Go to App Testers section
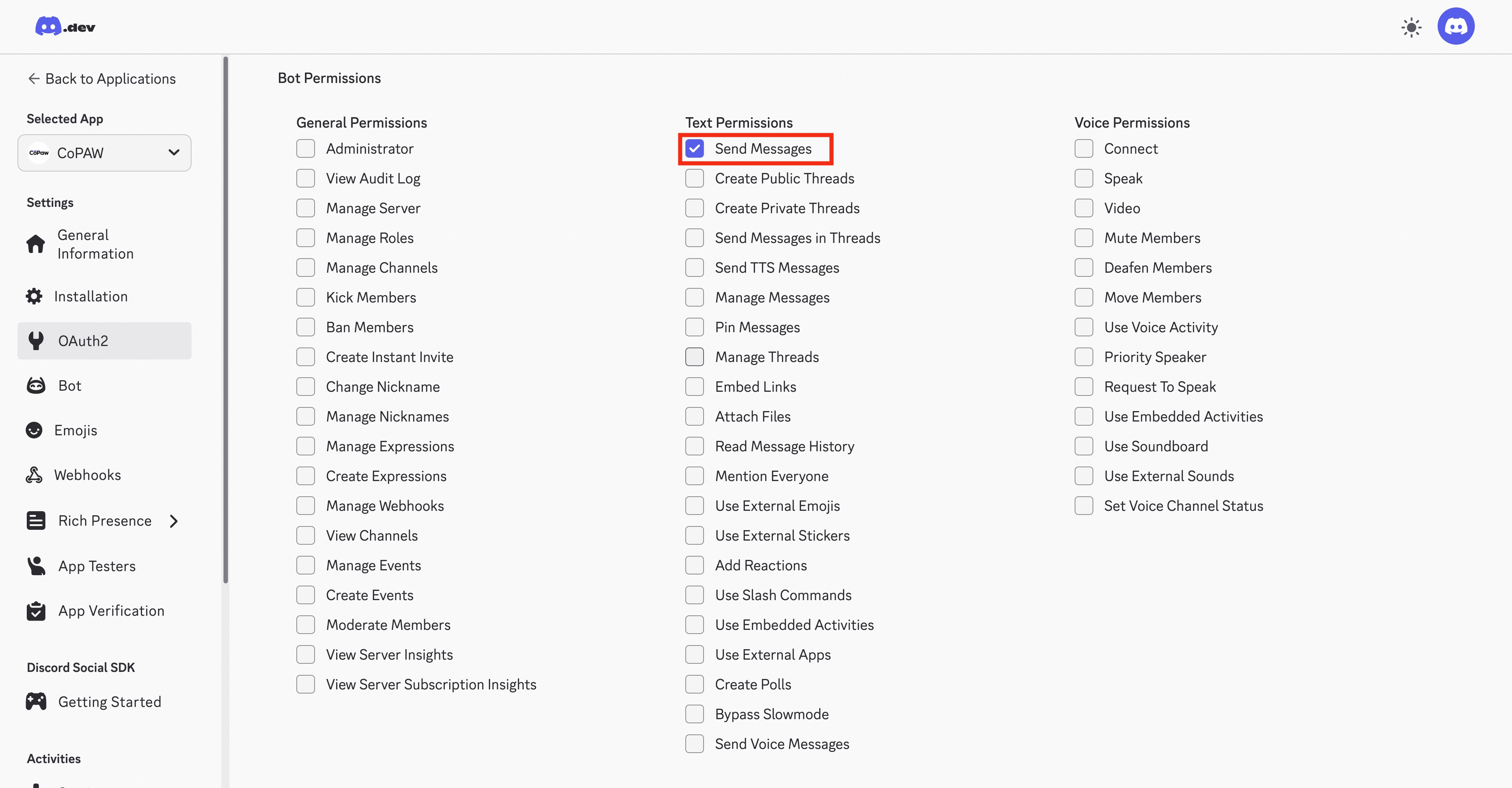Viewport: 1512px width, 788px height. point(97,566)
